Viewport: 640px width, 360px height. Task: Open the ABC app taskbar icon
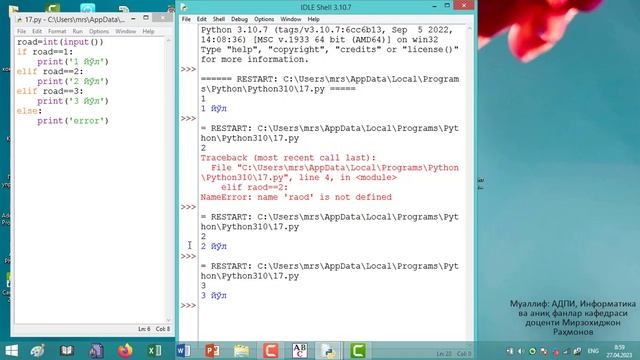click(300, 351)
